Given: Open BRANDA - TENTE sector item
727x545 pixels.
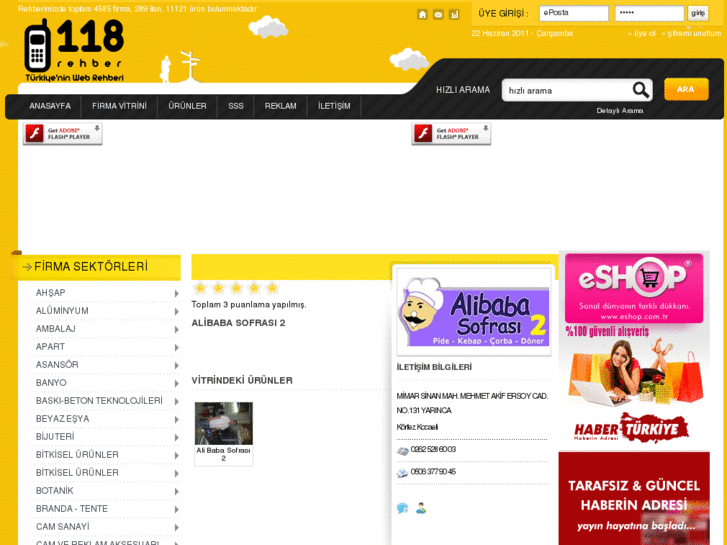Looking at the screenshot, I should [72, 509].
